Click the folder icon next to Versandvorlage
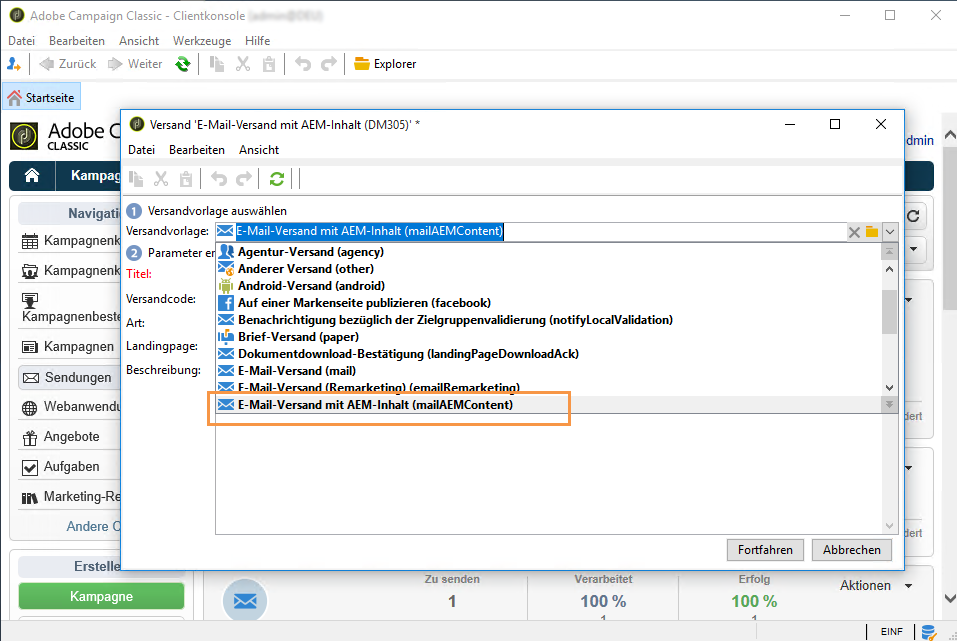Viewport: 957px width, 641px height. click(x=872, y=232)
